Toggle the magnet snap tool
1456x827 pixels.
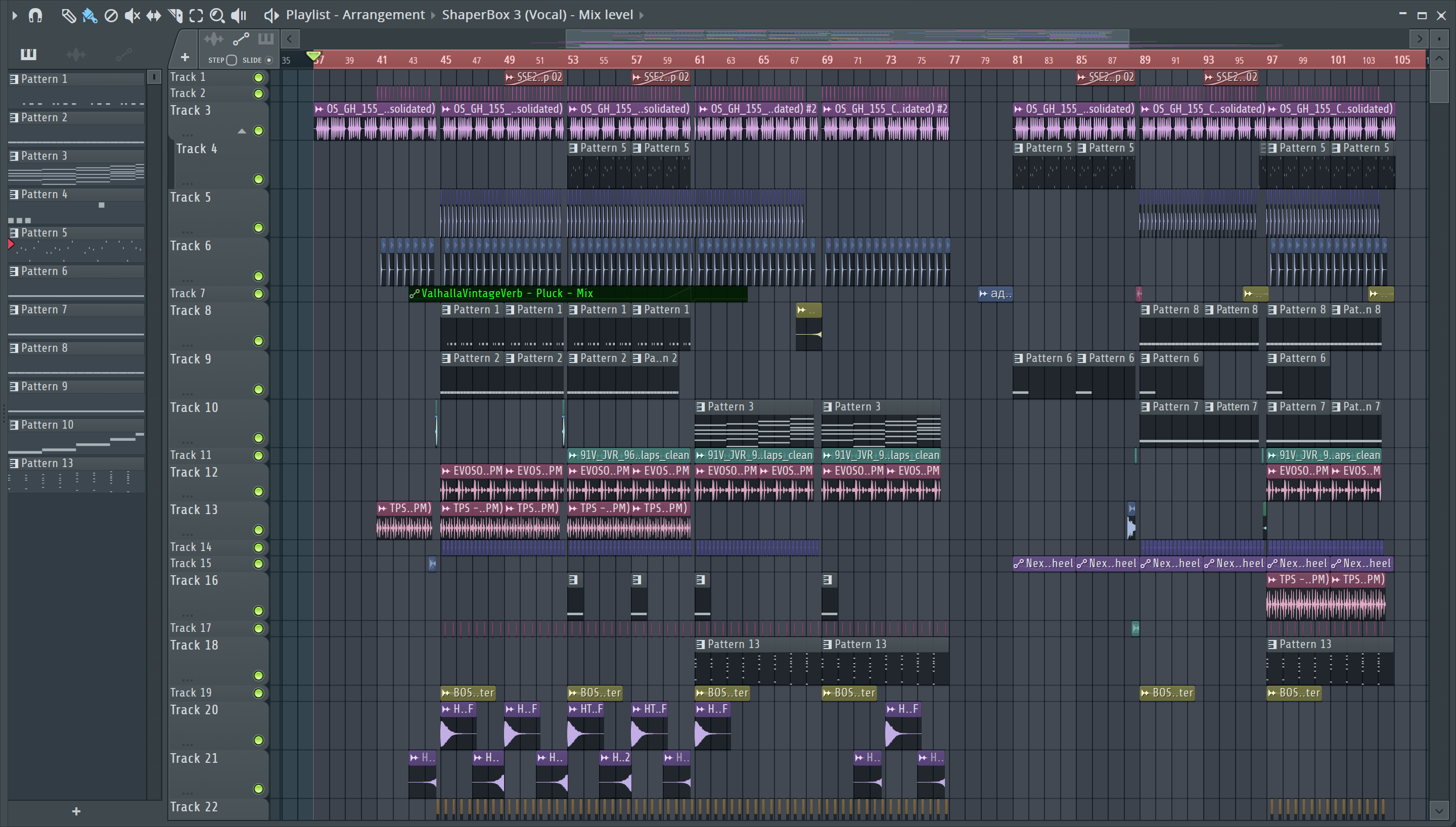click(35, 15)
